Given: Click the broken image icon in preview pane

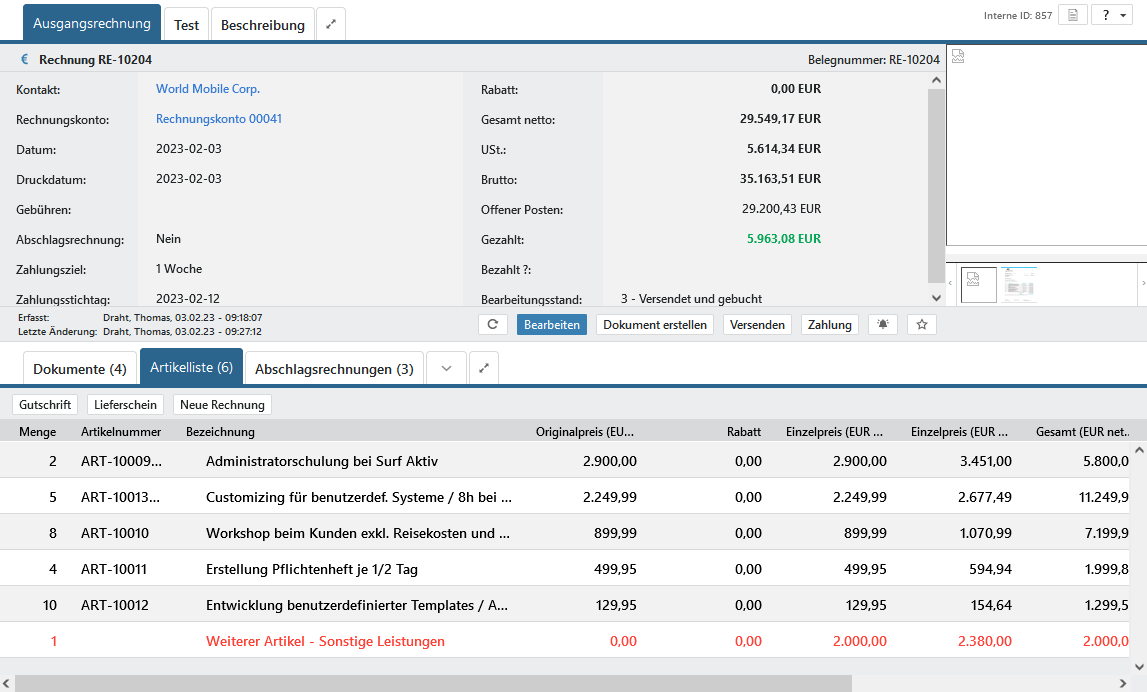Looking at the screenshot, I should 957,56.
